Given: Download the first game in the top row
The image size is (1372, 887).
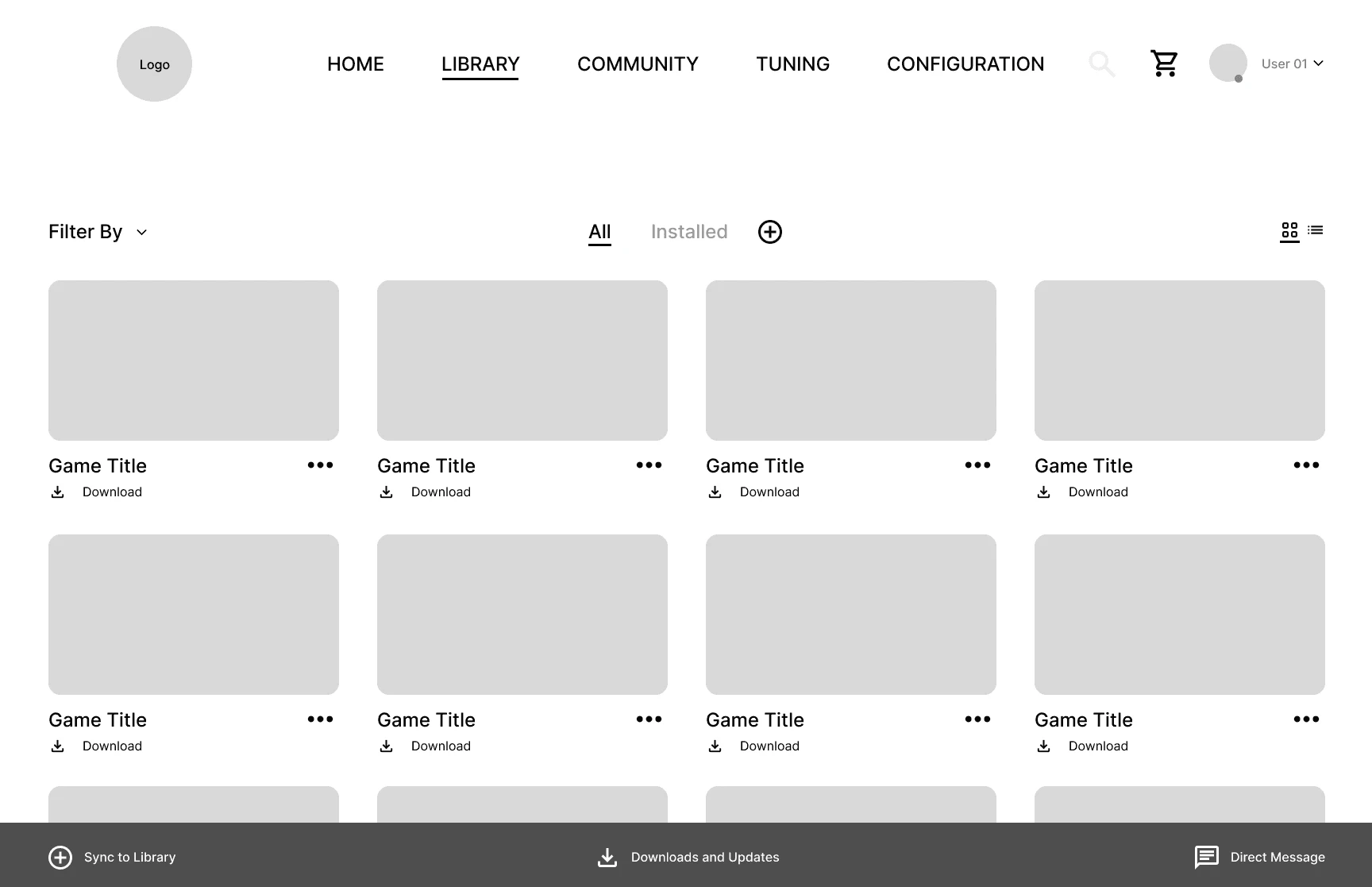Looking at the screenshot, I should 96,492.
